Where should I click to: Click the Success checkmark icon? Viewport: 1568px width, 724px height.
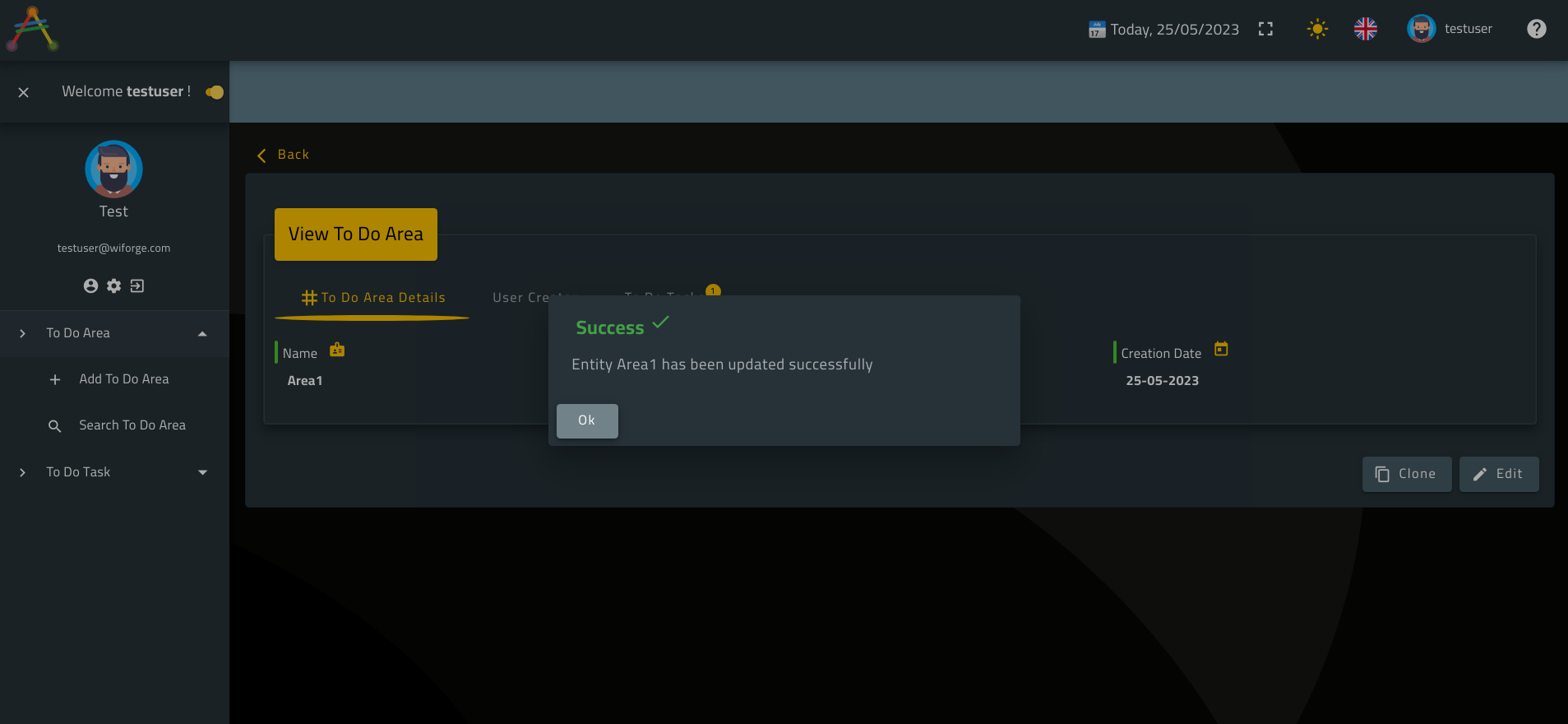point(660,323)
